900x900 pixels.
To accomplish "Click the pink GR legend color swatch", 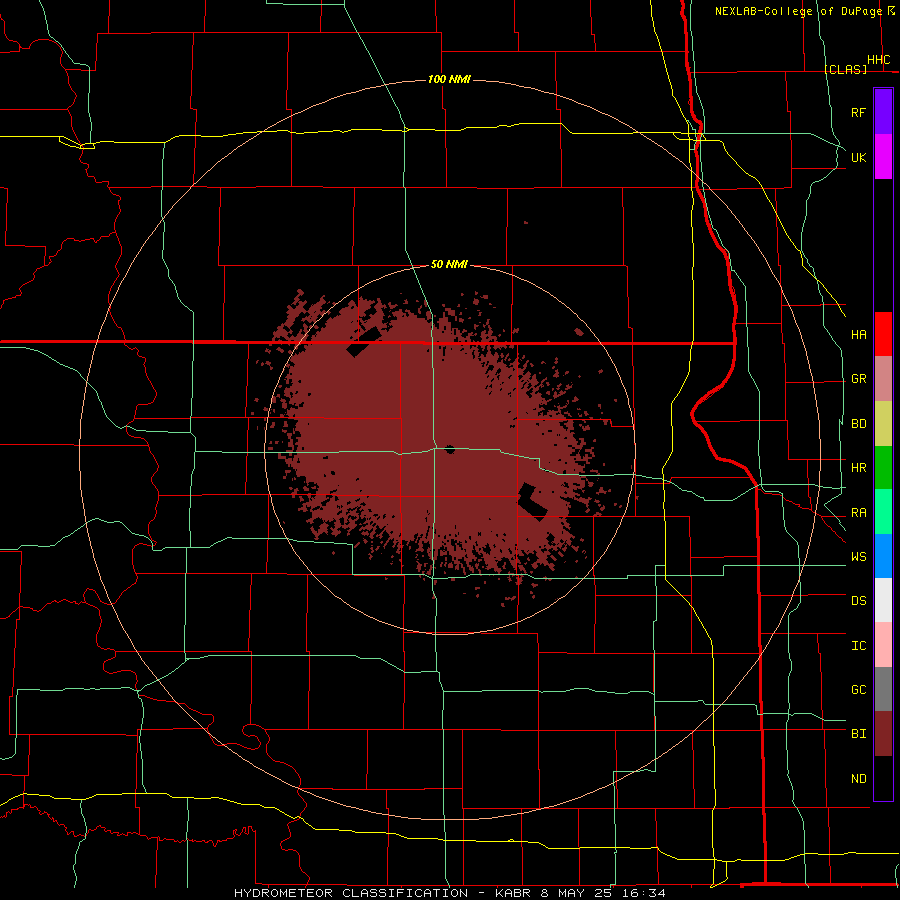I will tap(883, 379).
